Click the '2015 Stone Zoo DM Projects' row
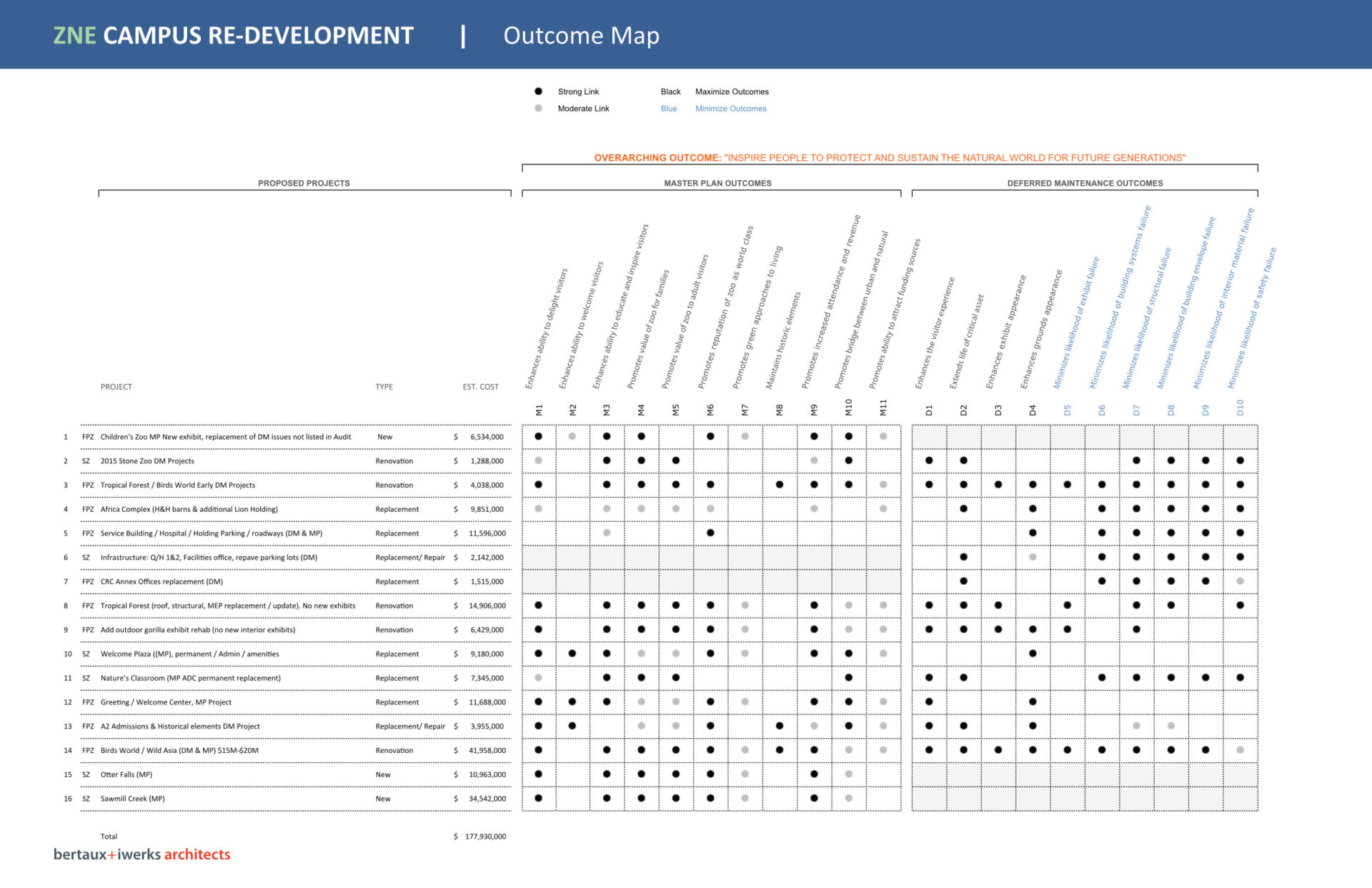 click(x=147, y=461)
